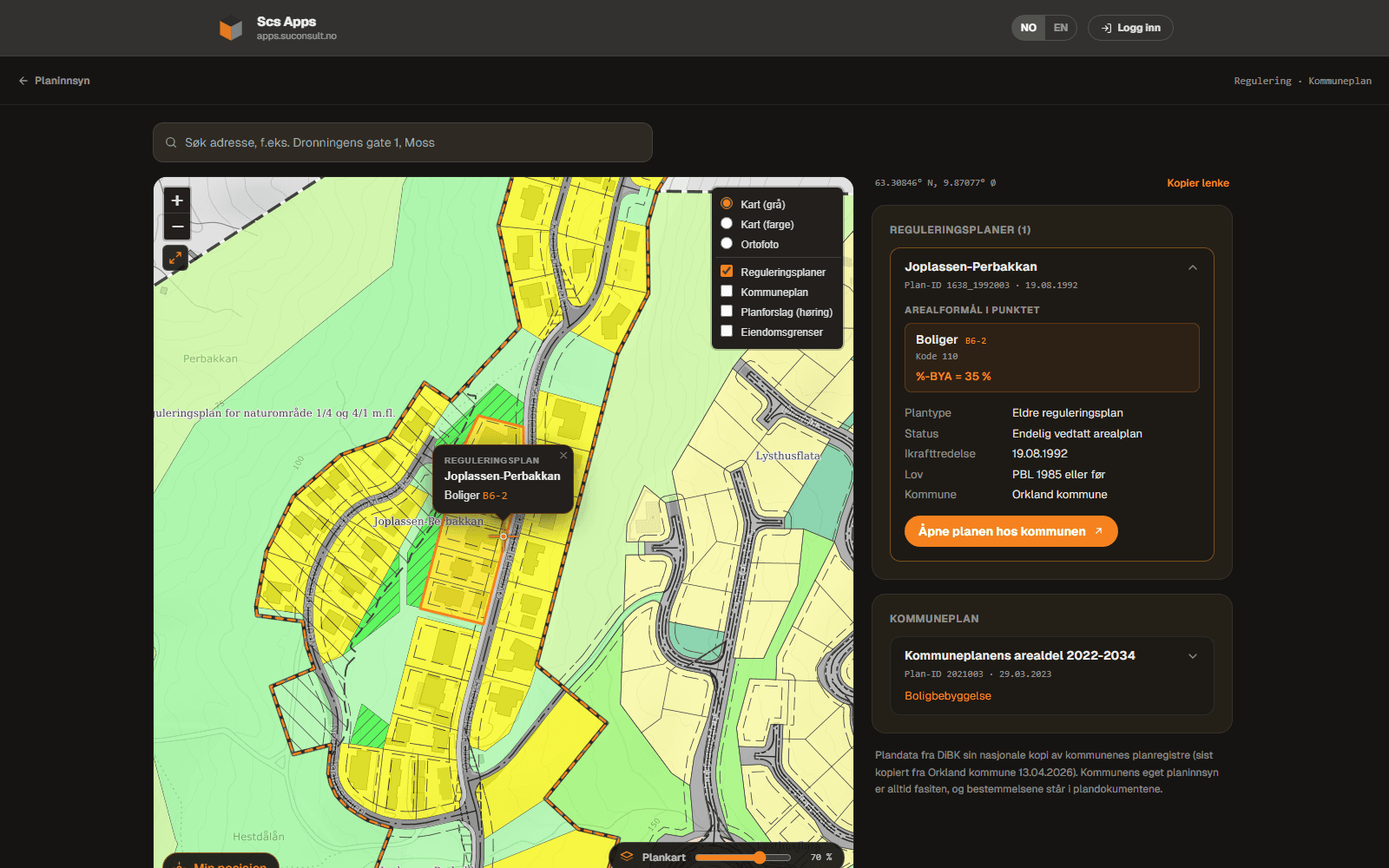Click the search magnifier icon

(x=171, y=142)
